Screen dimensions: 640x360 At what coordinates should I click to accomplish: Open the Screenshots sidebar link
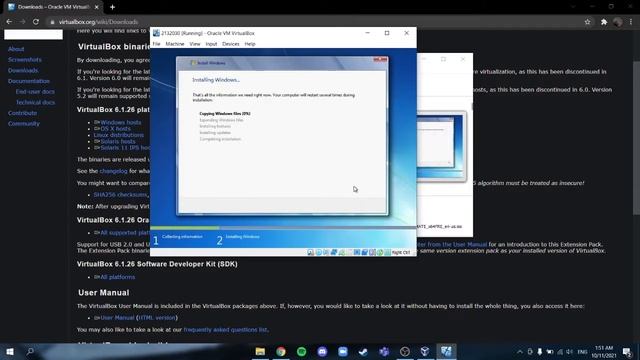(x=24, y=60)
